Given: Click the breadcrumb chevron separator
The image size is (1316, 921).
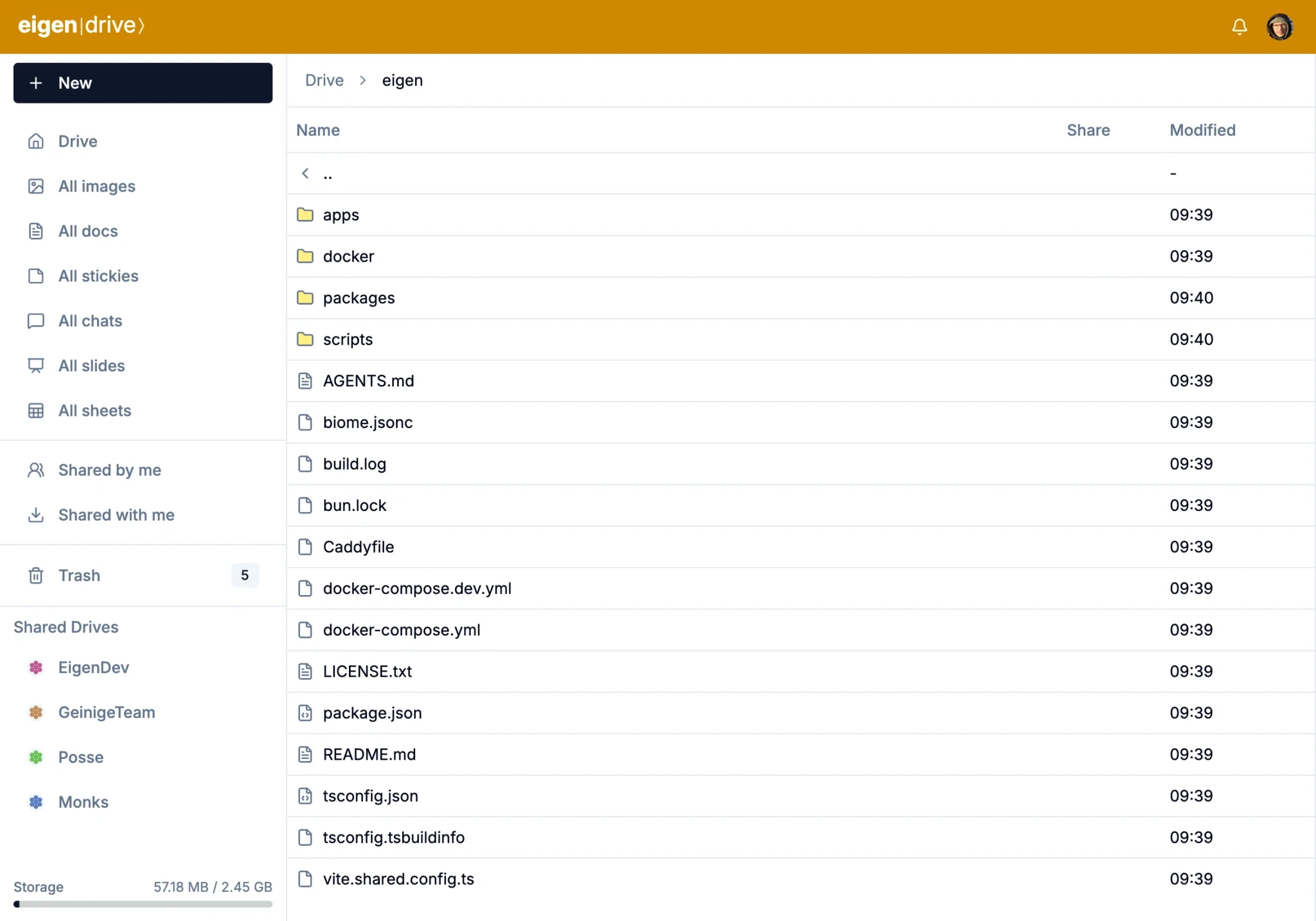Looking at the screenshot, I should pyautogui.click(x=363, y=80).
